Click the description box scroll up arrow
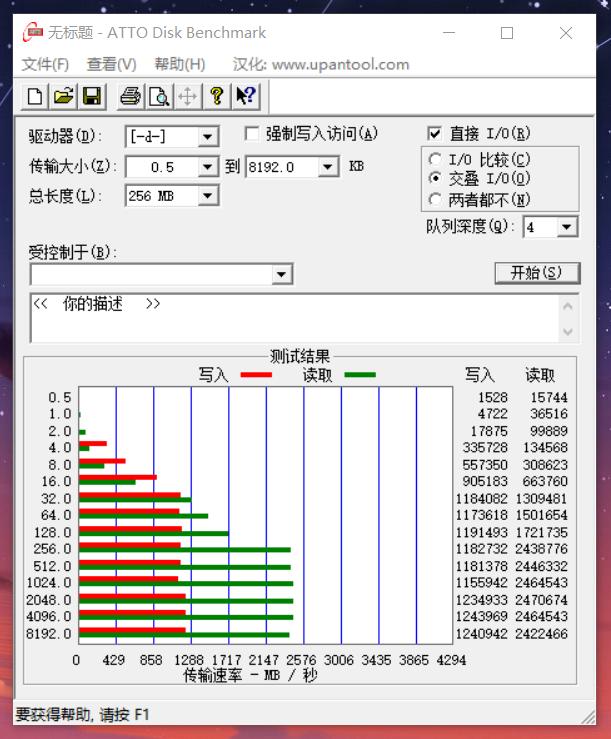The width and height of the screenshot is (611, 739). tap(568, 307)
